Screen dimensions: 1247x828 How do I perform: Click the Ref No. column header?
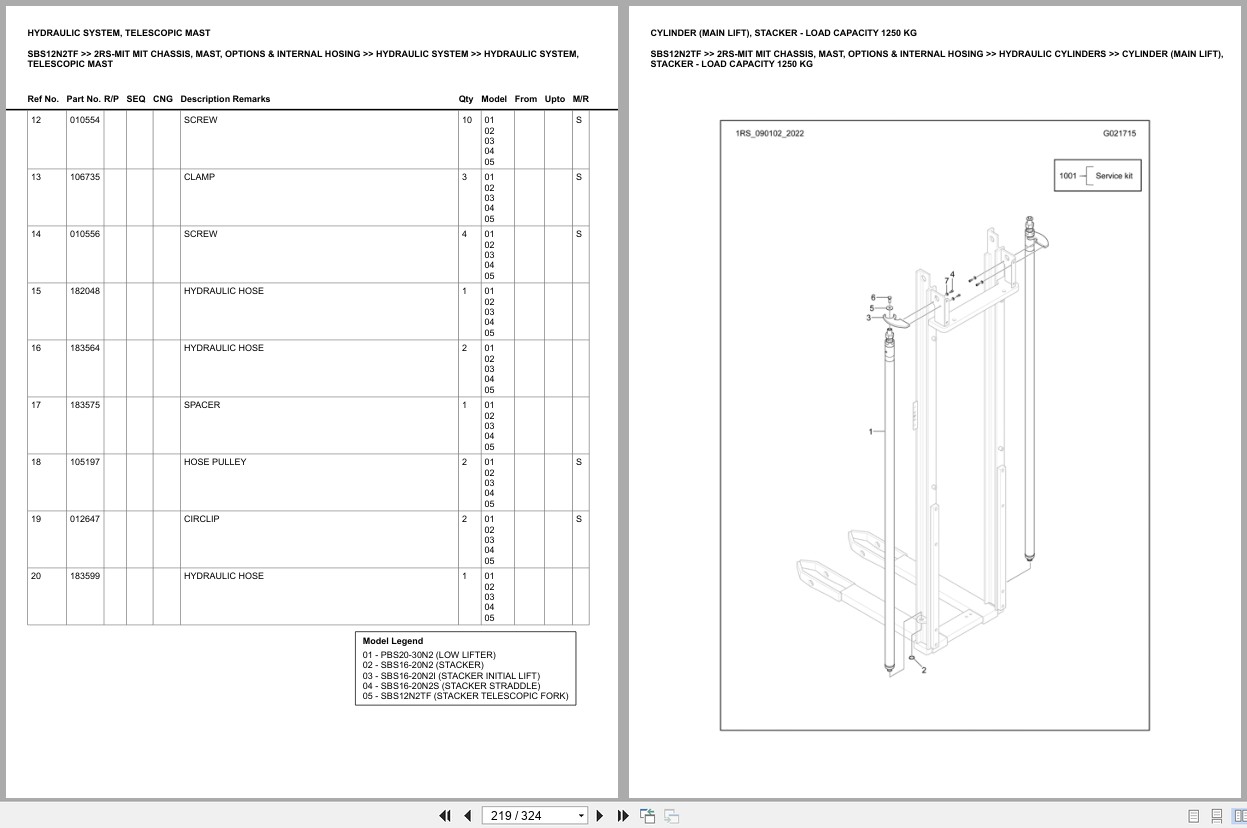click(x=43, y=99)
